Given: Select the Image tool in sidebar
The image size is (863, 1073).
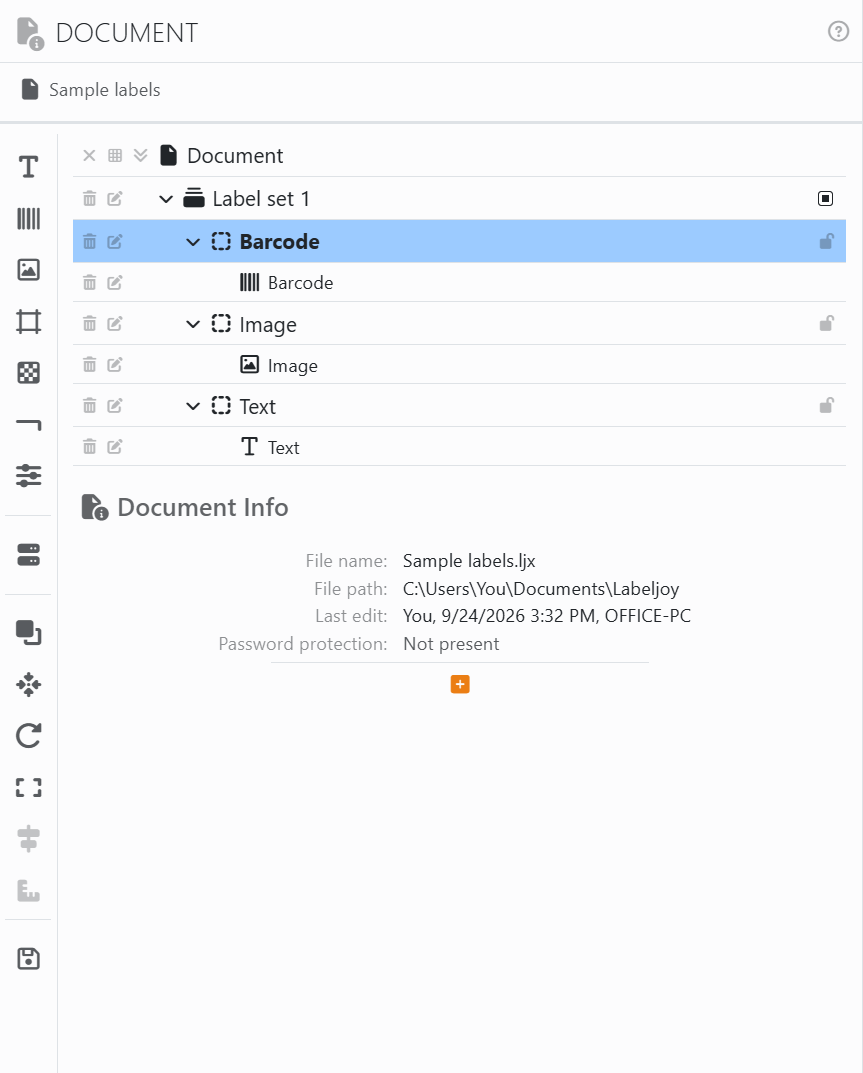Looking at the screenshot, I should point(28,270).
